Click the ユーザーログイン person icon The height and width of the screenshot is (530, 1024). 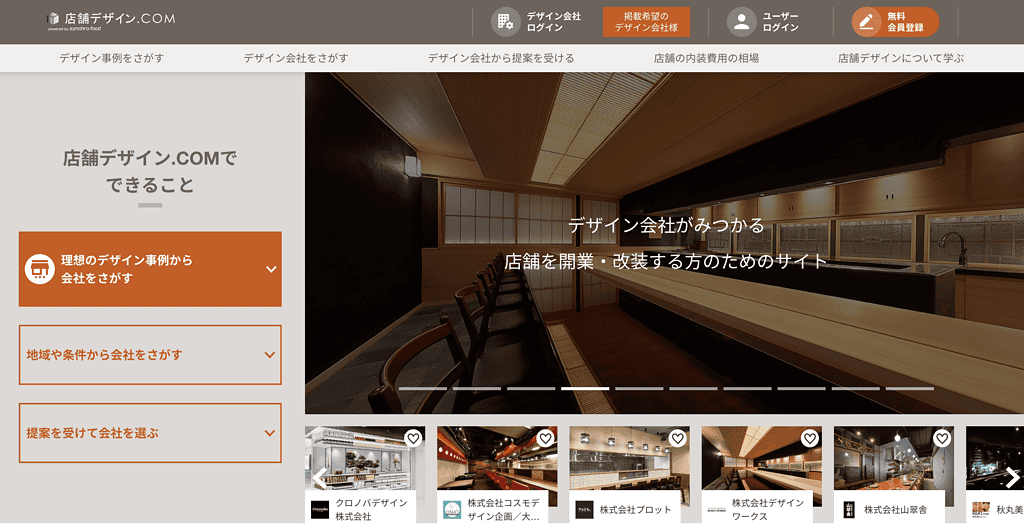[741, 21]
